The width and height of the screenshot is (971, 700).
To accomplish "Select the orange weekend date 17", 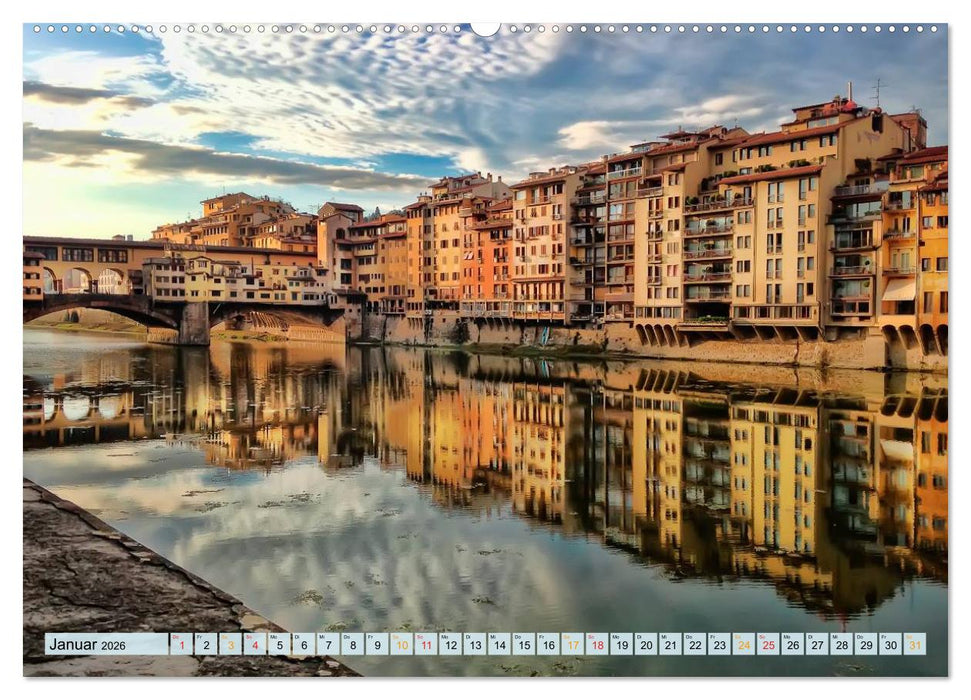I will point(574,644).
